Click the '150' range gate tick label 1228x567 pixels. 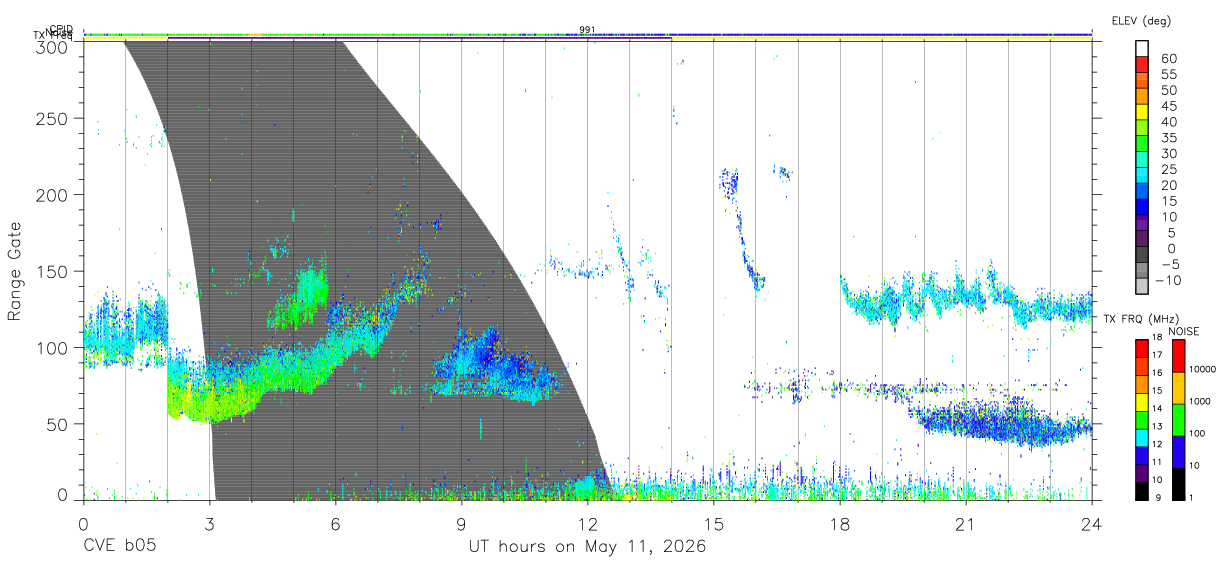52,271
